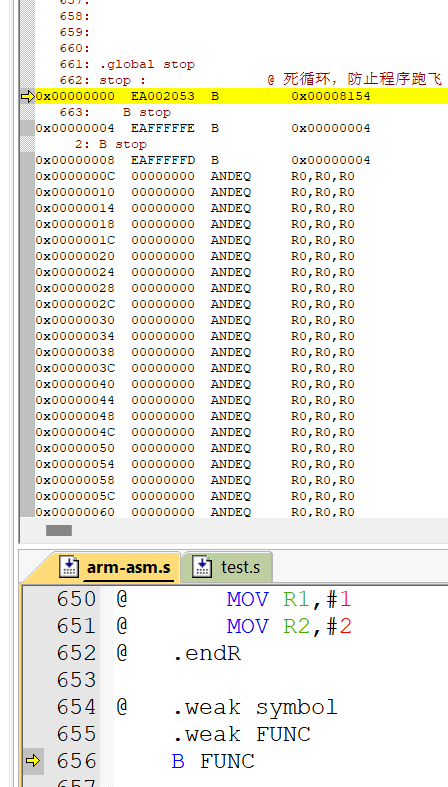Click editor line 654 '.weak symbol'

pyautogui.click(x=255, y=708)
